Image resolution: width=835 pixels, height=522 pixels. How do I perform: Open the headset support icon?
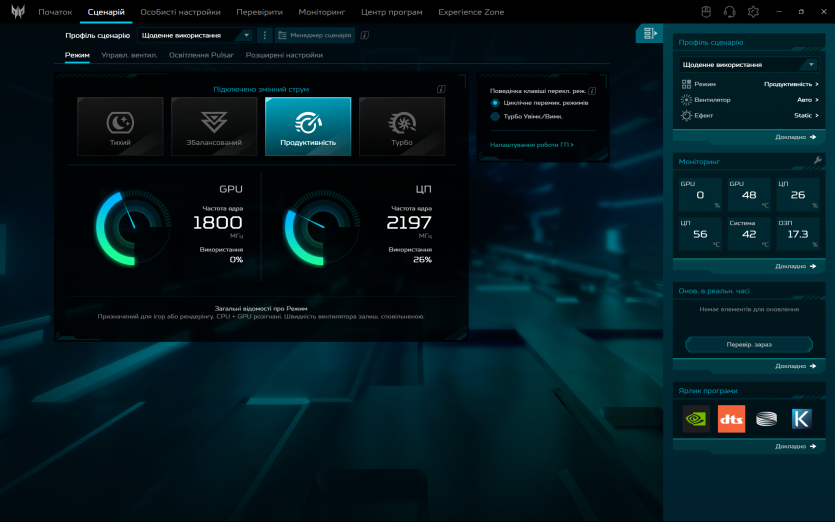[x=729, y=12]
